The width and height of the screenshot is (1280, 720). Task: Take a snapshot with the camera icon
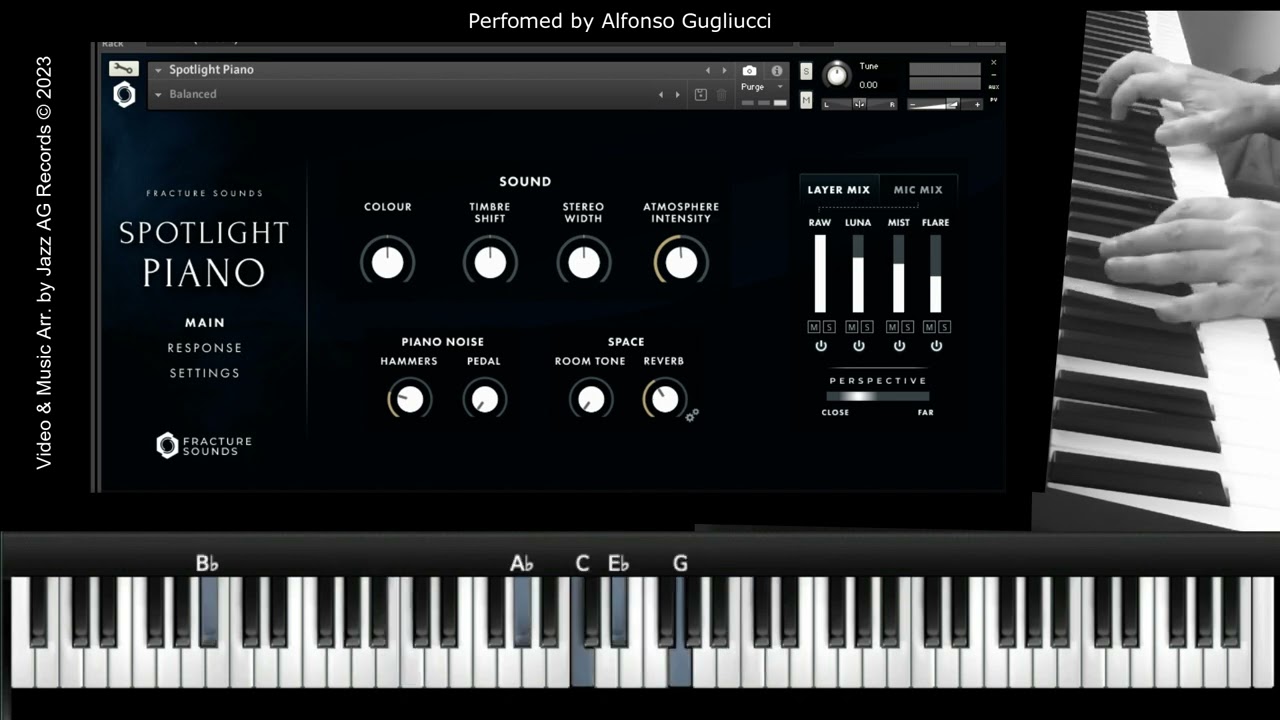pyautogui.click(x=749, y=71)
